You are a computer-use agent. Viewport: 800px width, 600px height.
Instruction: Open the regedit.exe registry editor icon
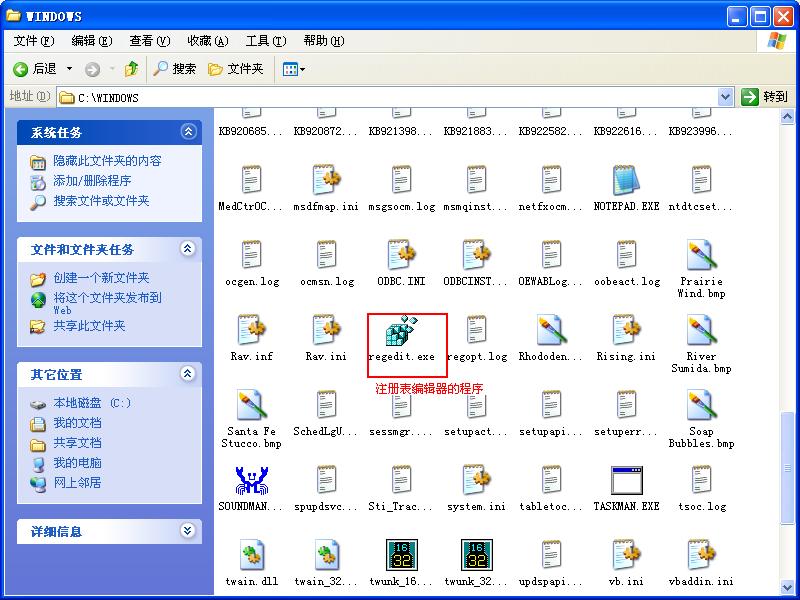point(402,331)
